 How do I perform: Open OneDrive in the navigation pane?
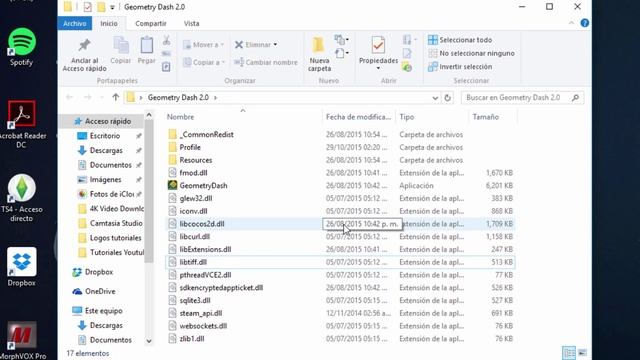[x=100, y=291]
